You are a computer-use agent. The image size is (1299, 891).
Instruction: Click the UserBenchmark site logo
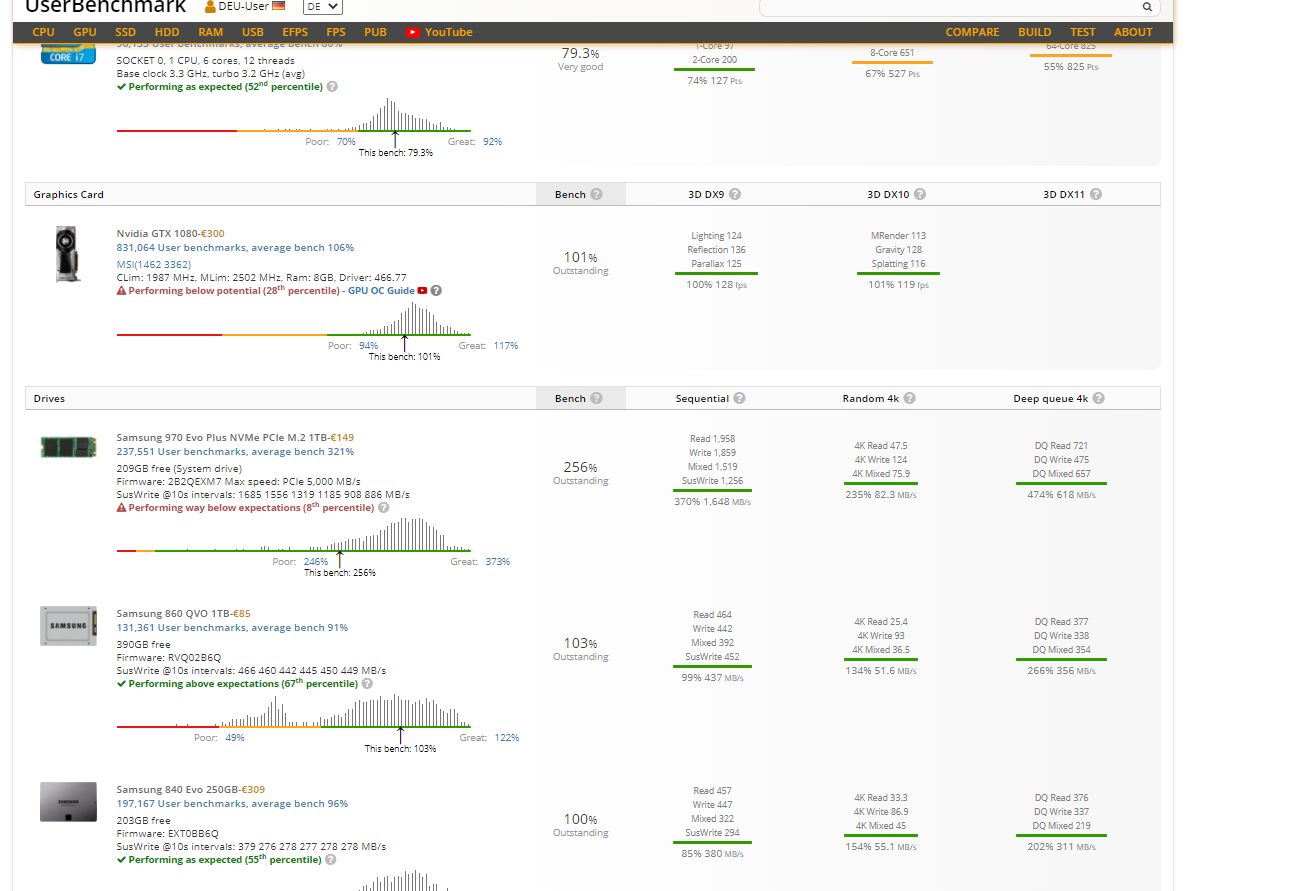pyautogui.click(x=106, y=7)
